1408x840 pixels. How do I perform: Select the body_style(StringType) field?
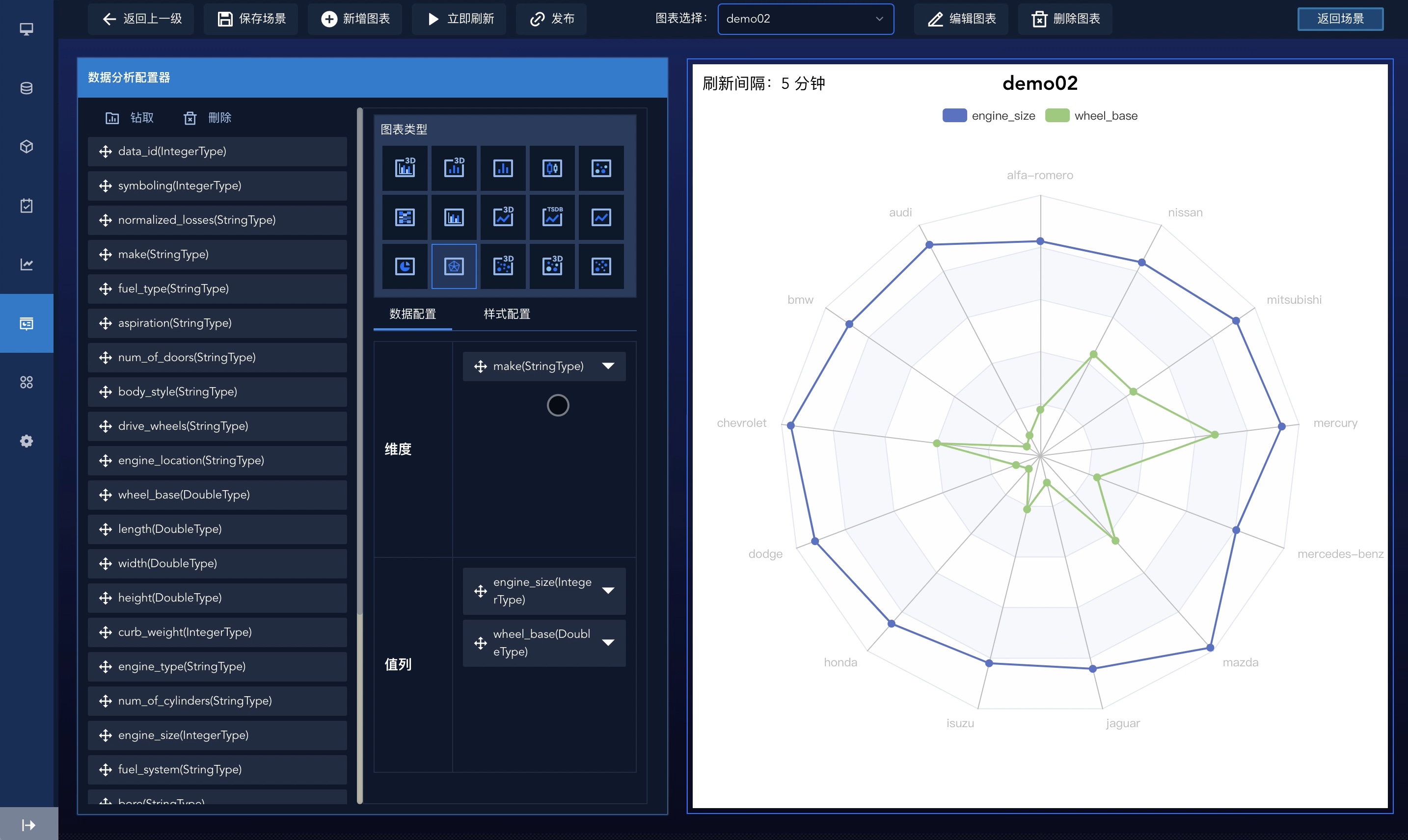click(x=217, y=392)
